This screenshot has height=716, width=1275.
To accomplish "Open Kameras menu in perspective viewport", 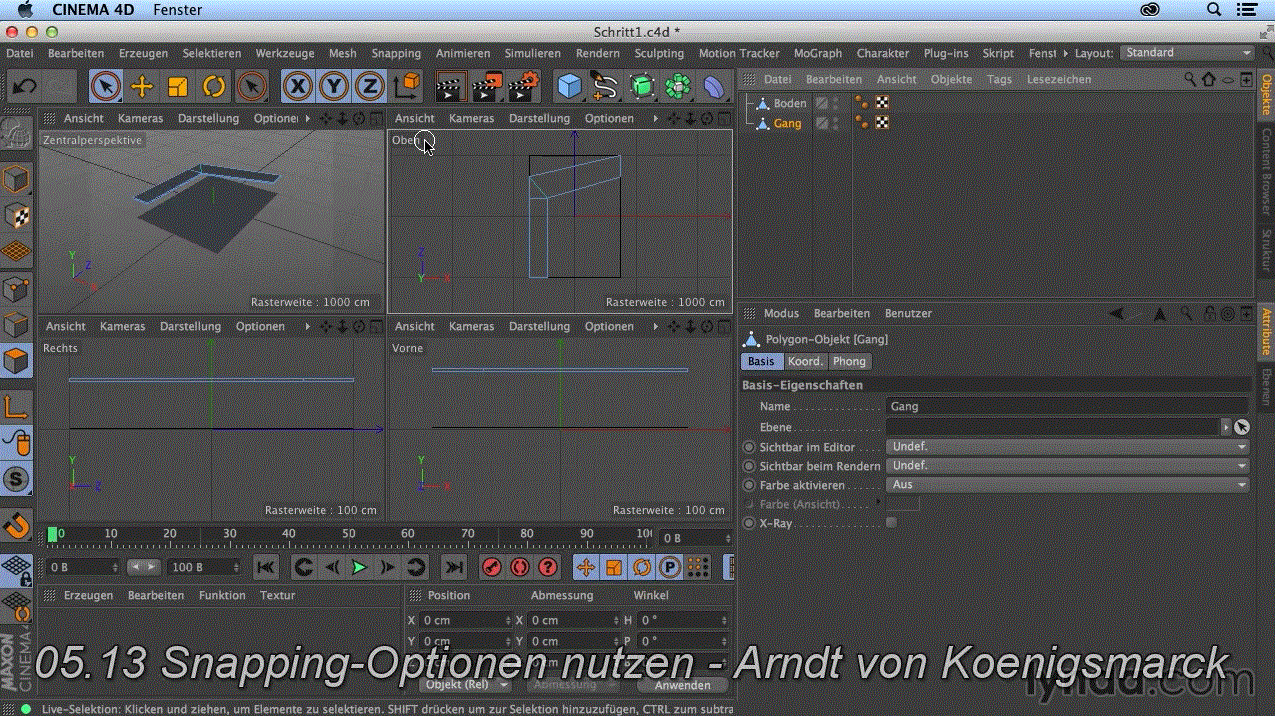I will pos(140,118).
